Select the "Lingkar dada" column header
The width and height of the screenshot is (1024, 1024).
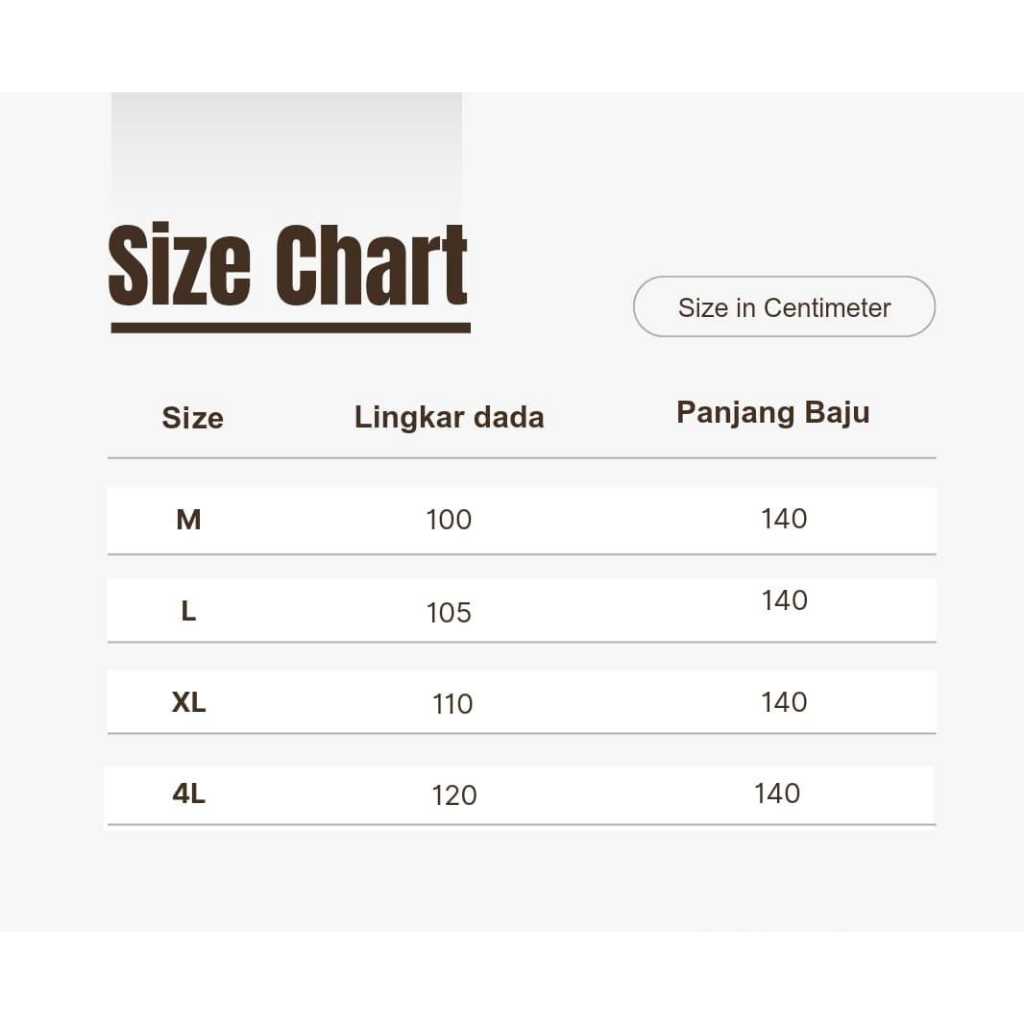449,417
